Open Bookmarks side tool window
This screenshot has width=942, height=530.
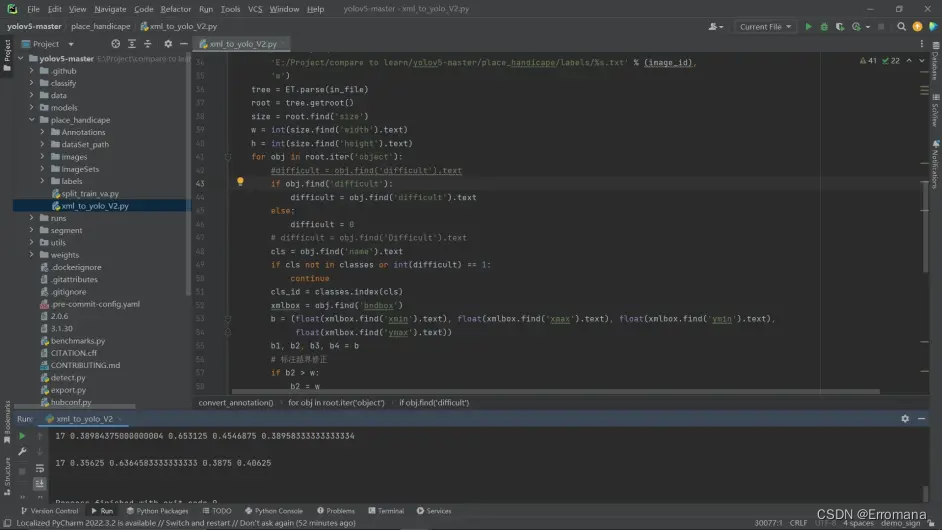[x=7, y=422]
